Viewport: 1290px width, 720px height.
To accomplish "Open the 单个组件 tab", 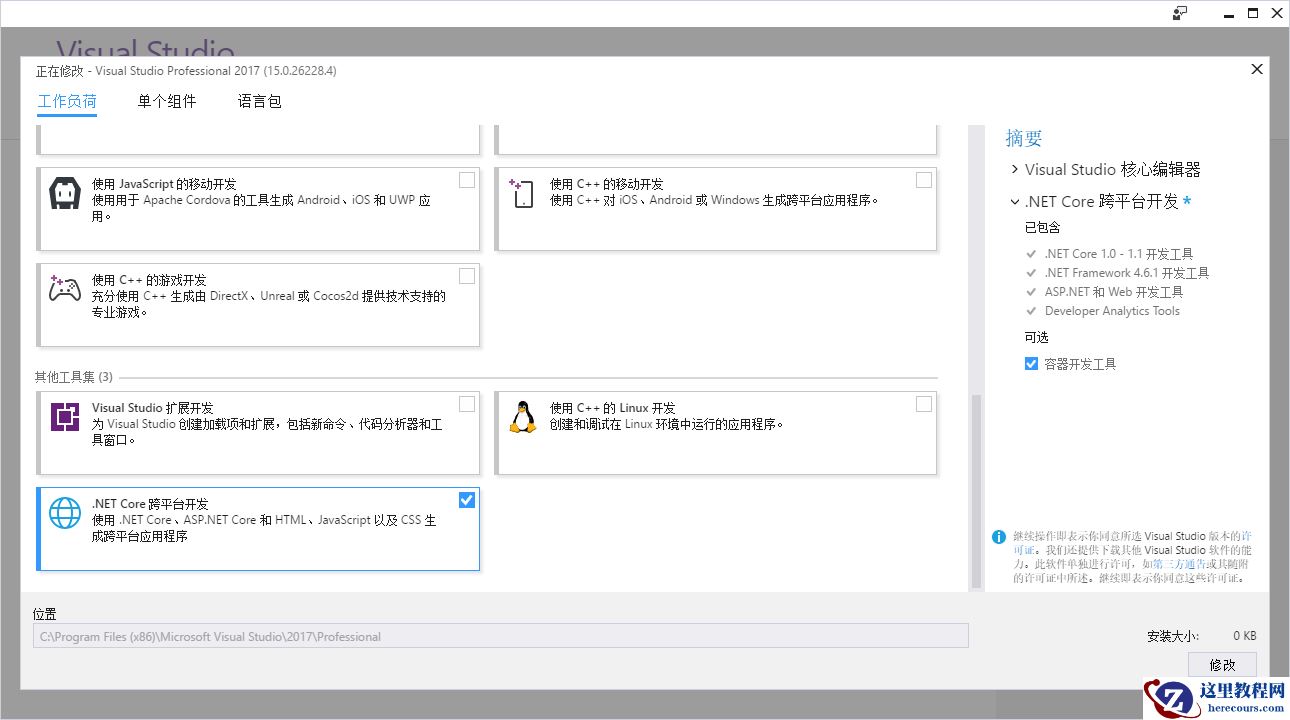I will 167,101.
